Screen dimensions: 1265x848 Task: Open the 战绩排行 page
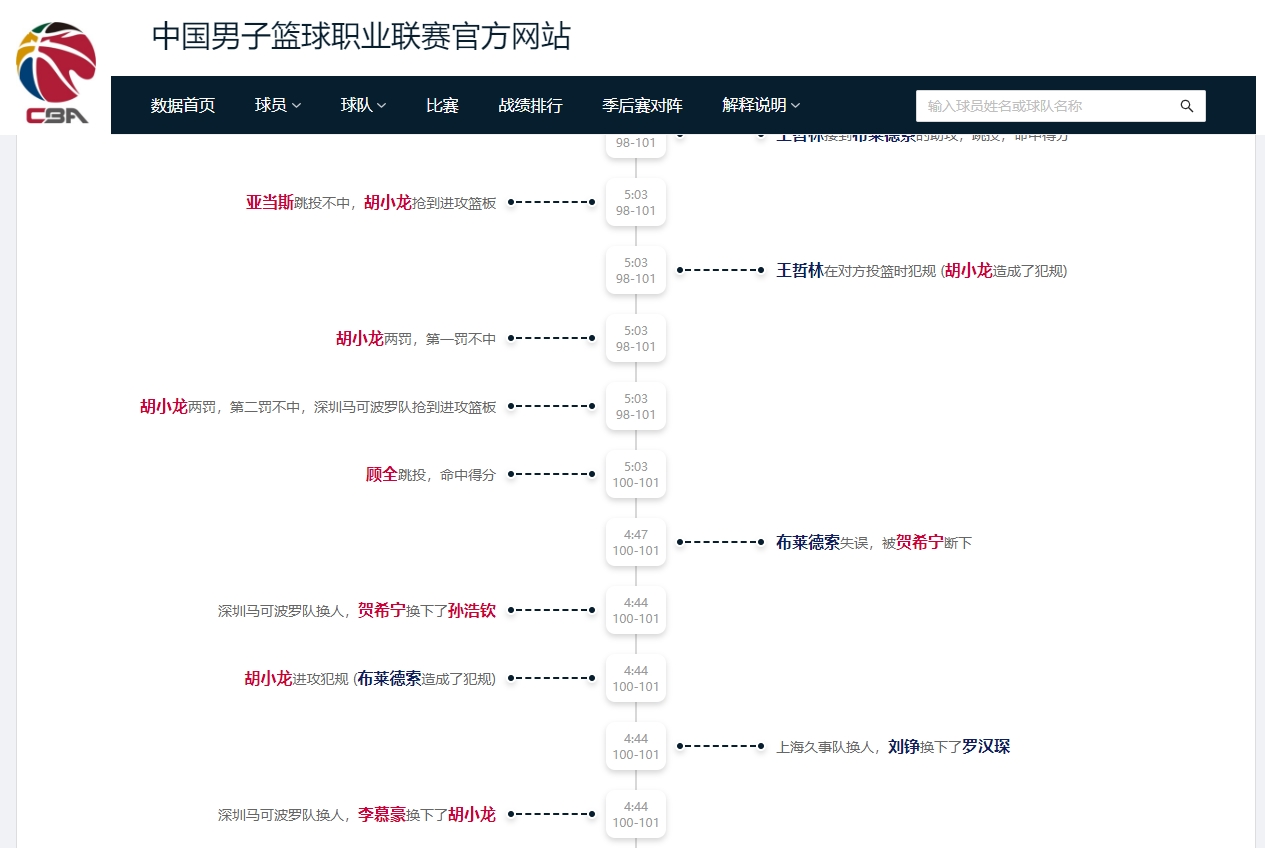(530, 105)
